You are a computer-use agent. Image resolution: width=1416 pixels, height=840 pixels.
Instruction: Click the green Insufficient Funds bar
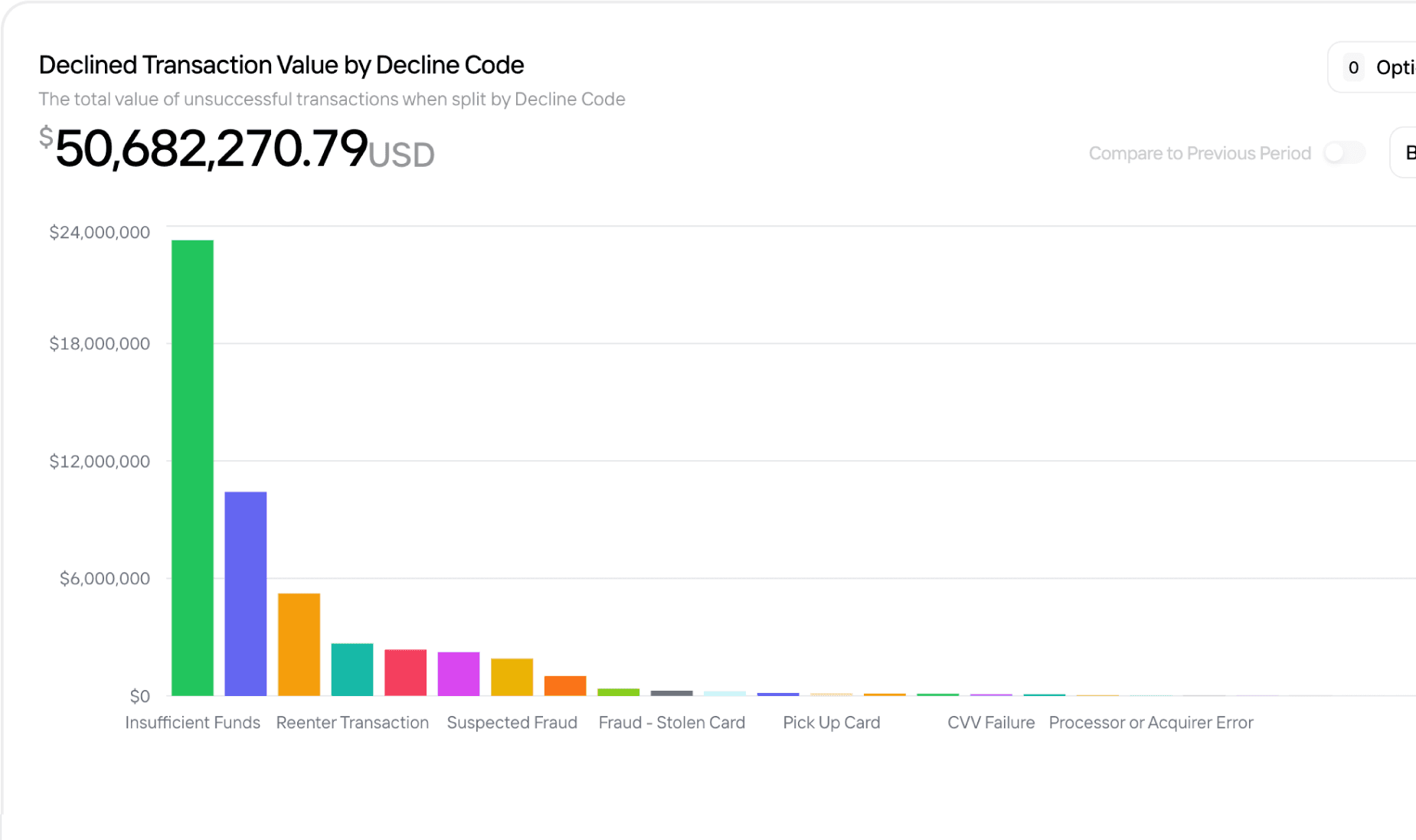click(x=192, y=468)
